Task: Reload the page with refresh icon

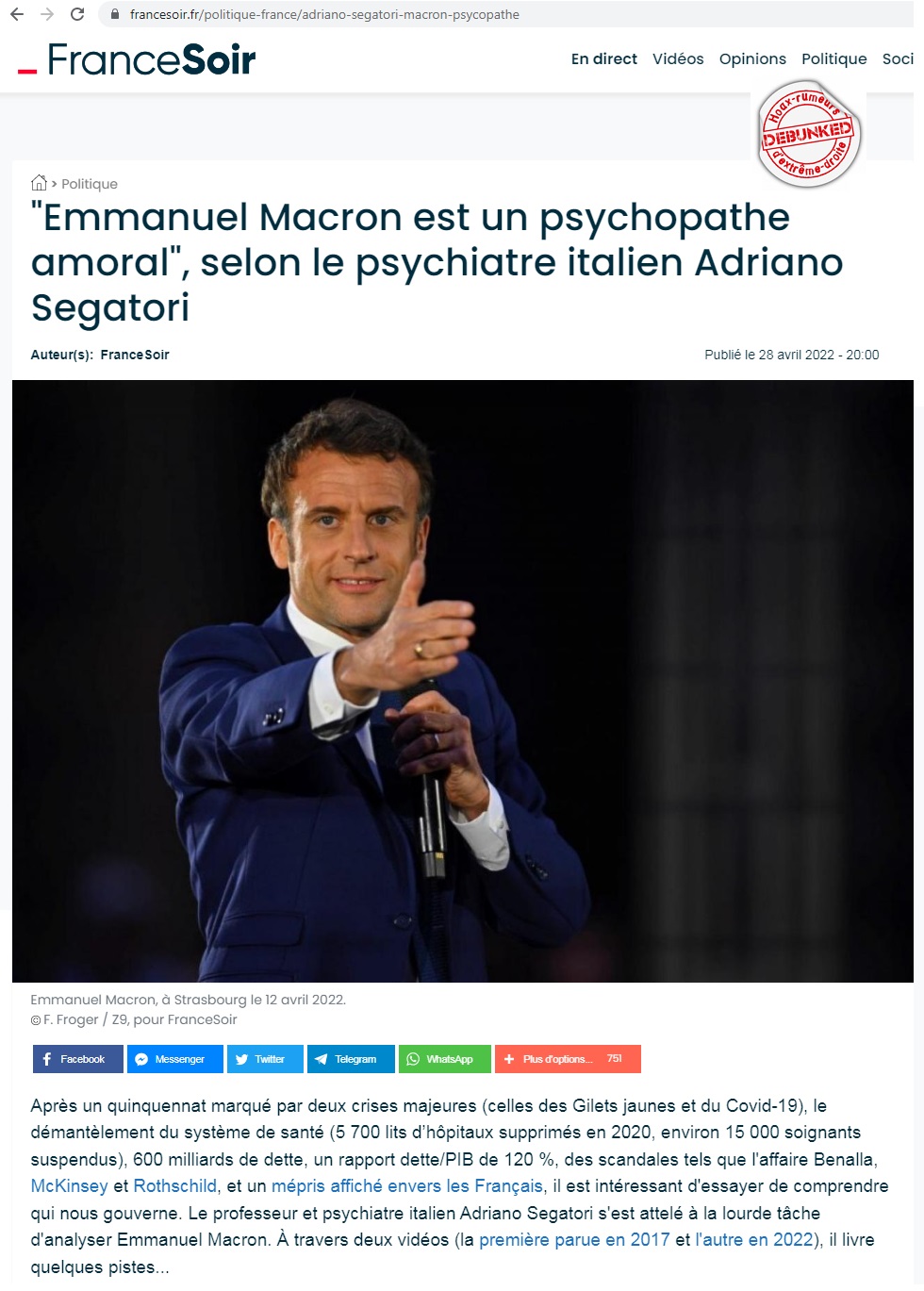Action: pos(77,14)
